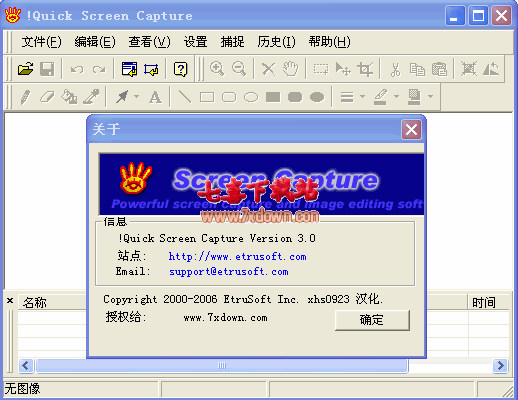Select the dashed rectangle selection tool
Screen dimensions: 518x400
pyautogui.click(x=321, y=69)
